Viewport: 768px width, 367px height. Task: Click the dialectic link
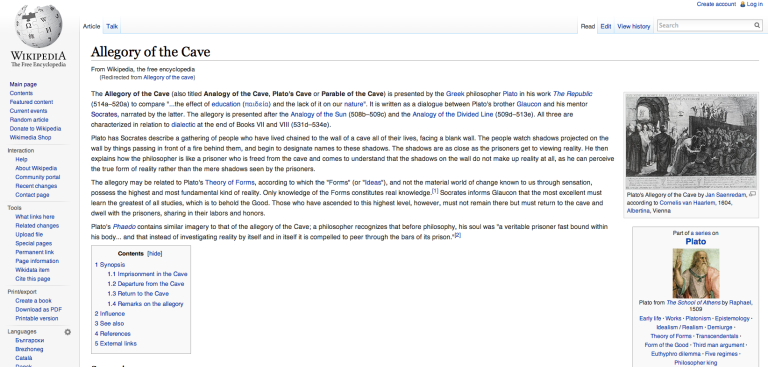point(183,124)
